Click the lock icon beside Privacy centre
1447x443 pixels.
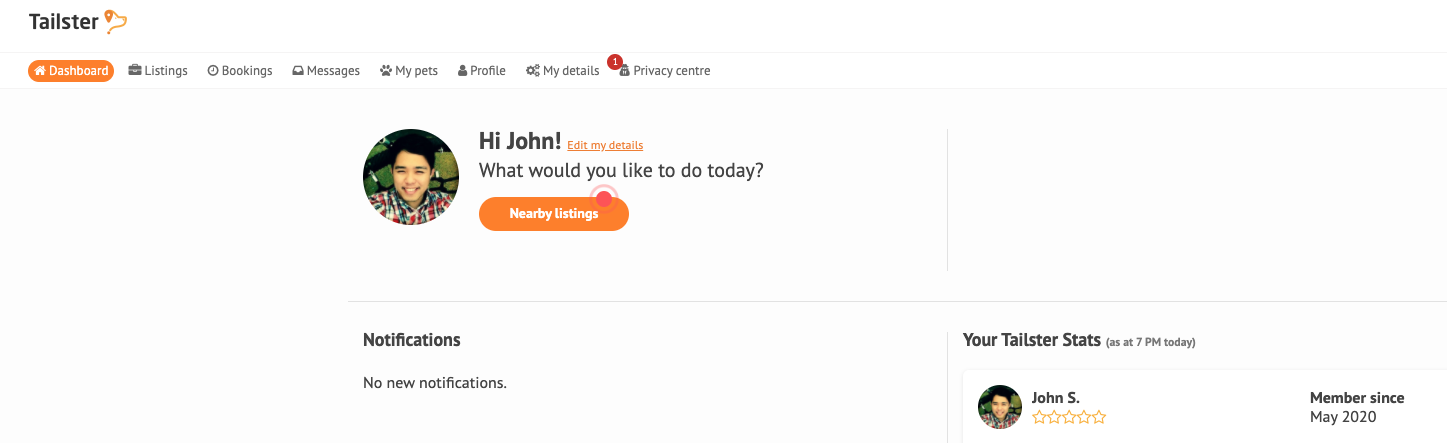pos(625,72)
